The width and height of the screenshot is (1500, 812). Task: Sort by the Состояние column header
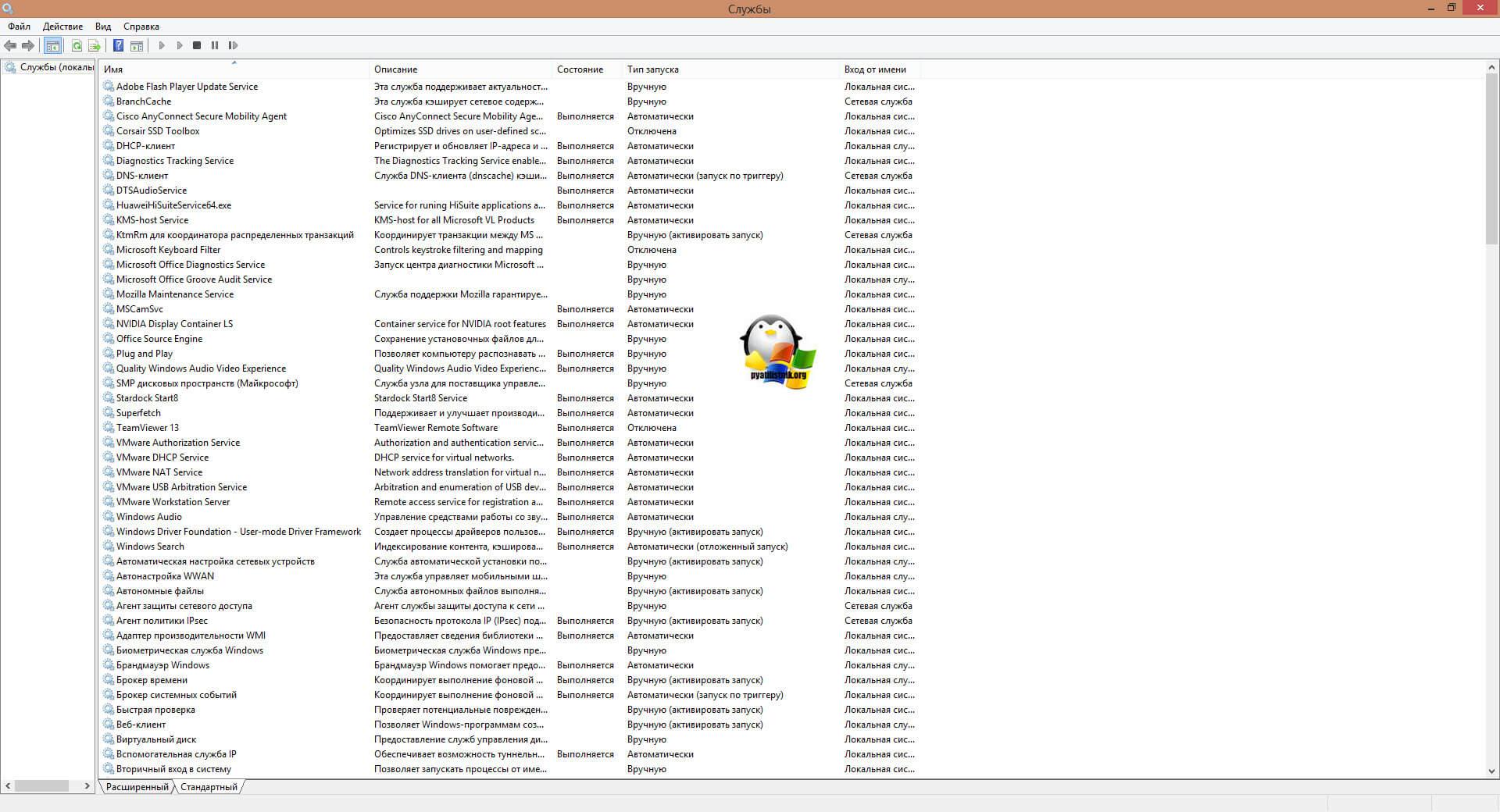coord(587,69)
